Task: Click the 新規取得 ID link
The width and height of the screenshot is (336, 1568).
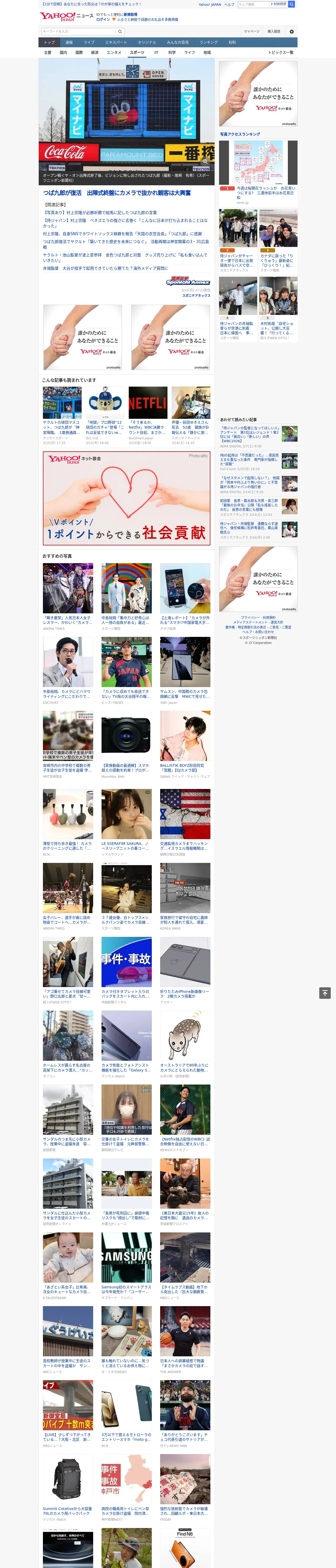Action: (131, 15)
